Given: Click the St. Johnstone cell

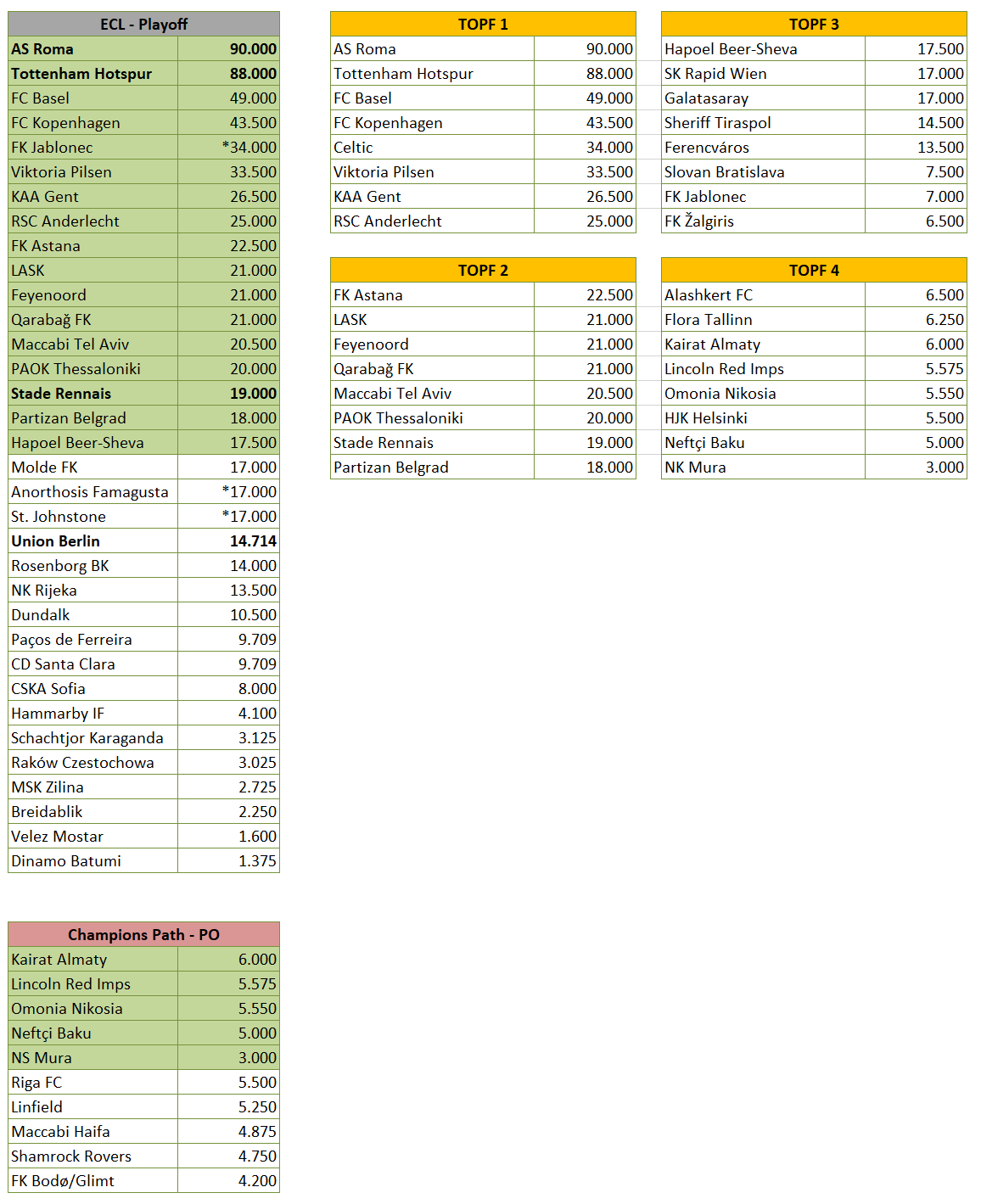Looking at the screenshot, I should 93,516.
